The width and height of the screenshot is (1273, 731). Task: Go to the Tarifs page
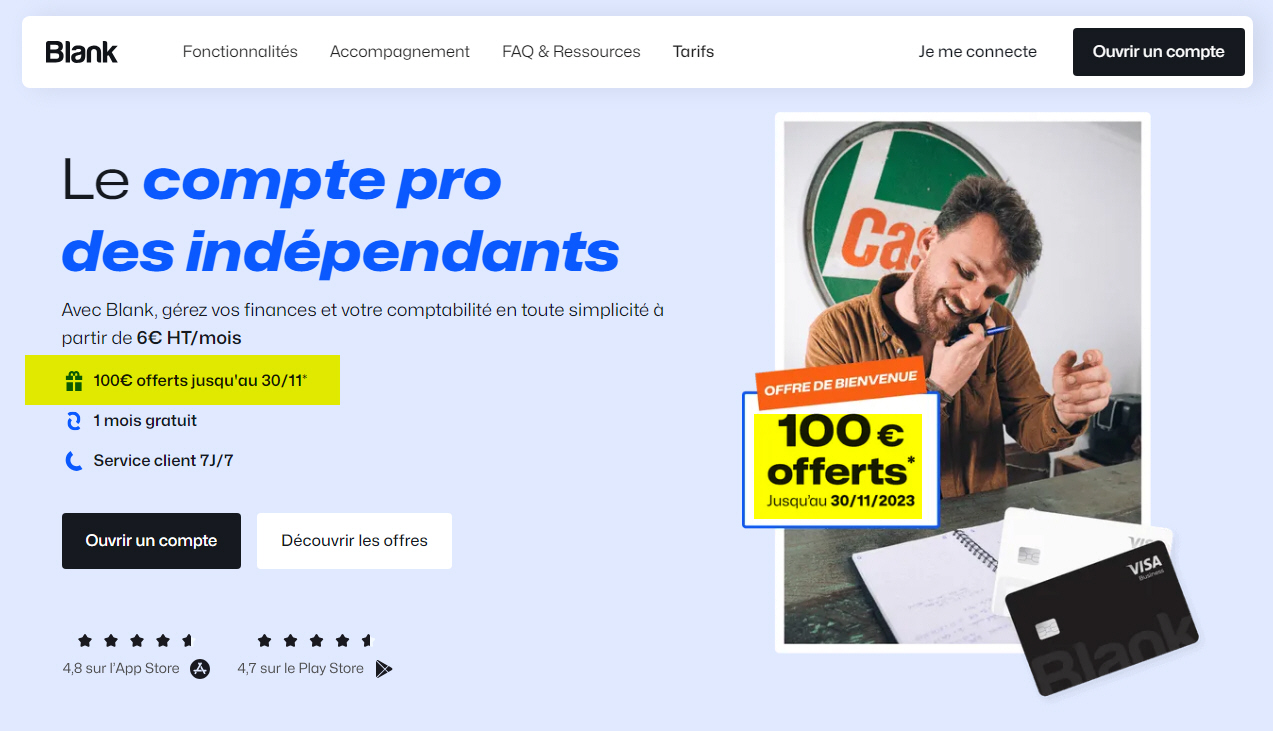(x=693, y=52)
